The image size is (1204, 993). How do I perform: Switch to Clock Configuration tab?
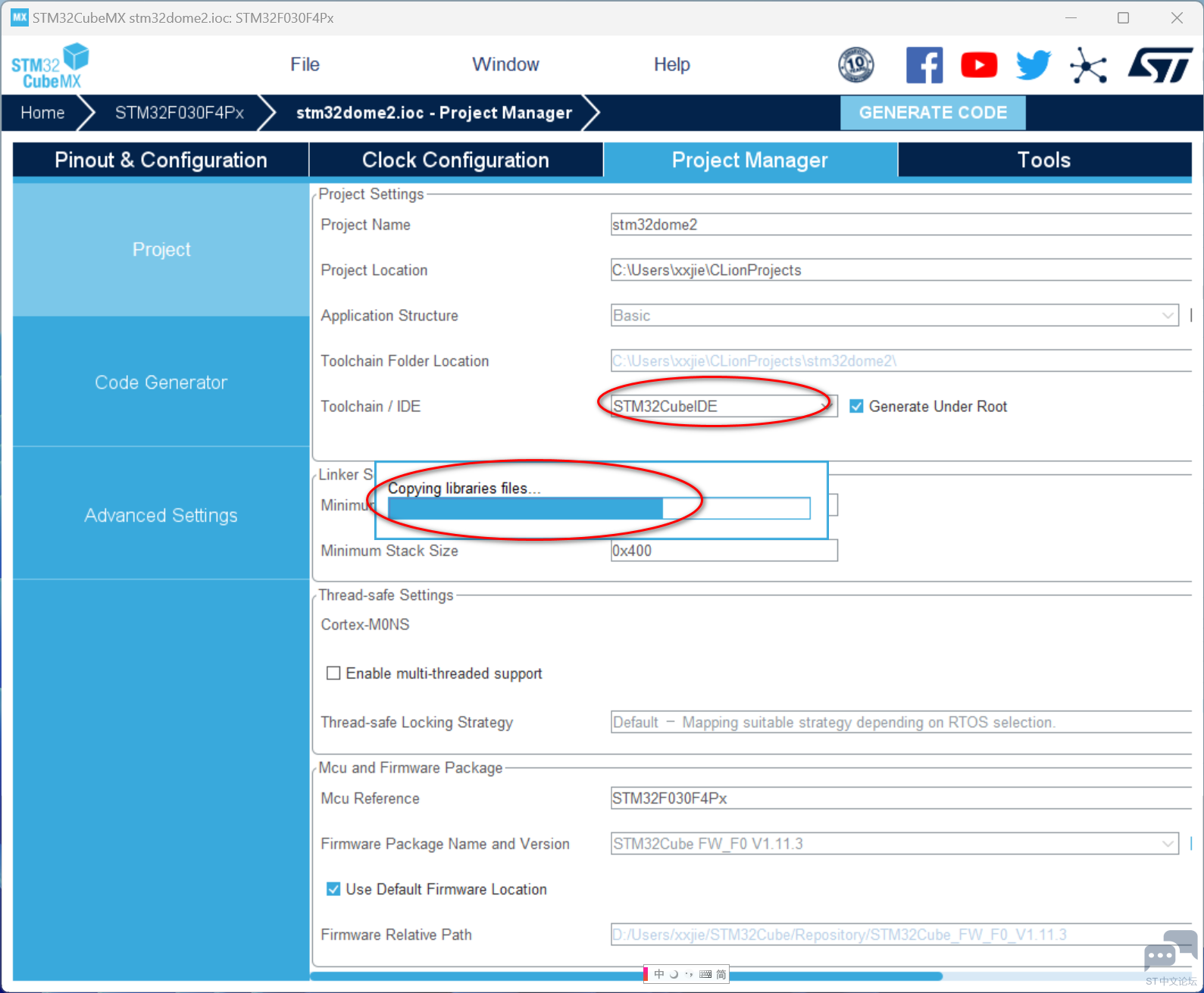tap(455, 160)
